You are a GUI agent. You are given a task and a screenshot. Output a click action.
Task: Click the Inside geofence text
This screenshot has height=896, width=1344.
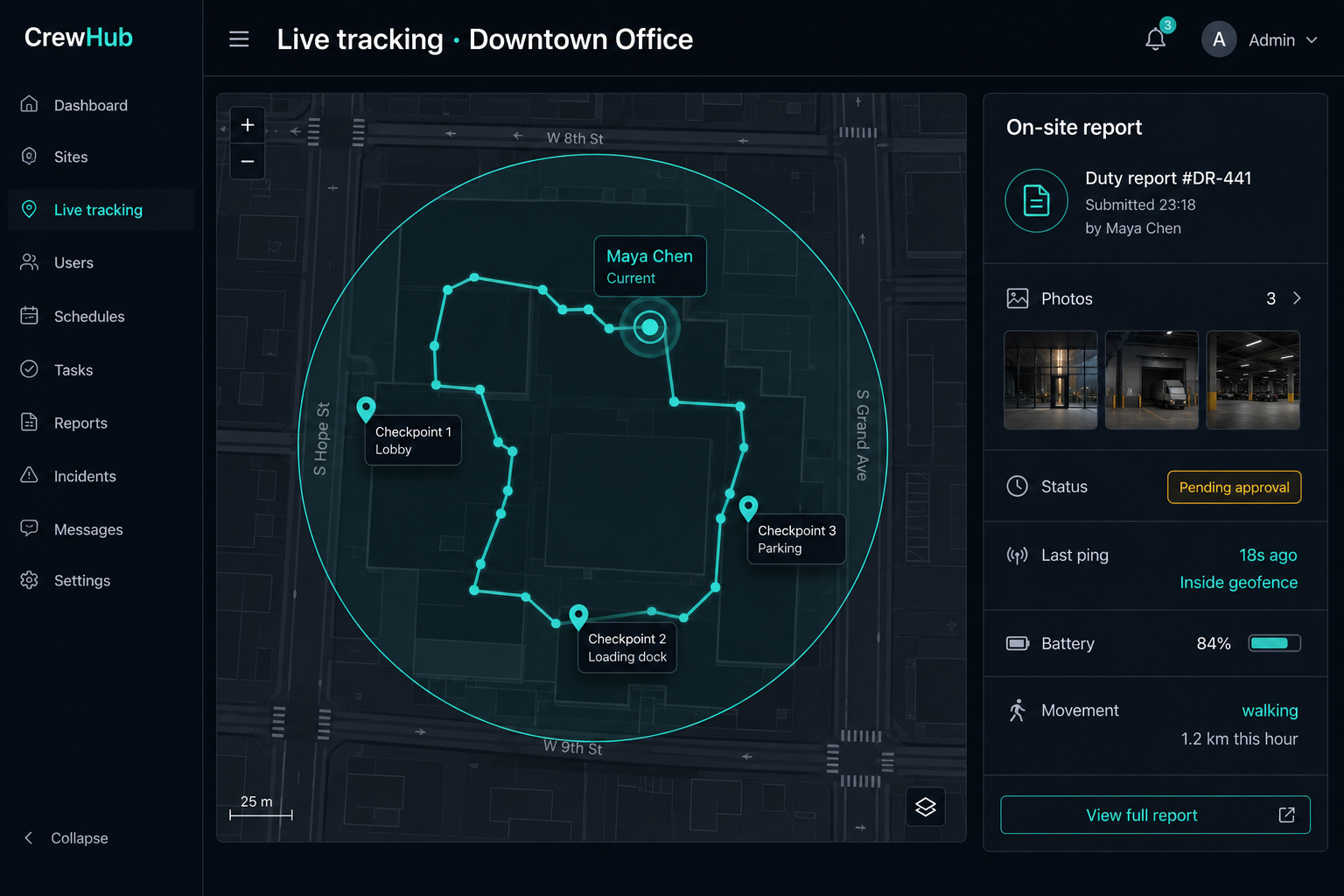[1238, 583]
